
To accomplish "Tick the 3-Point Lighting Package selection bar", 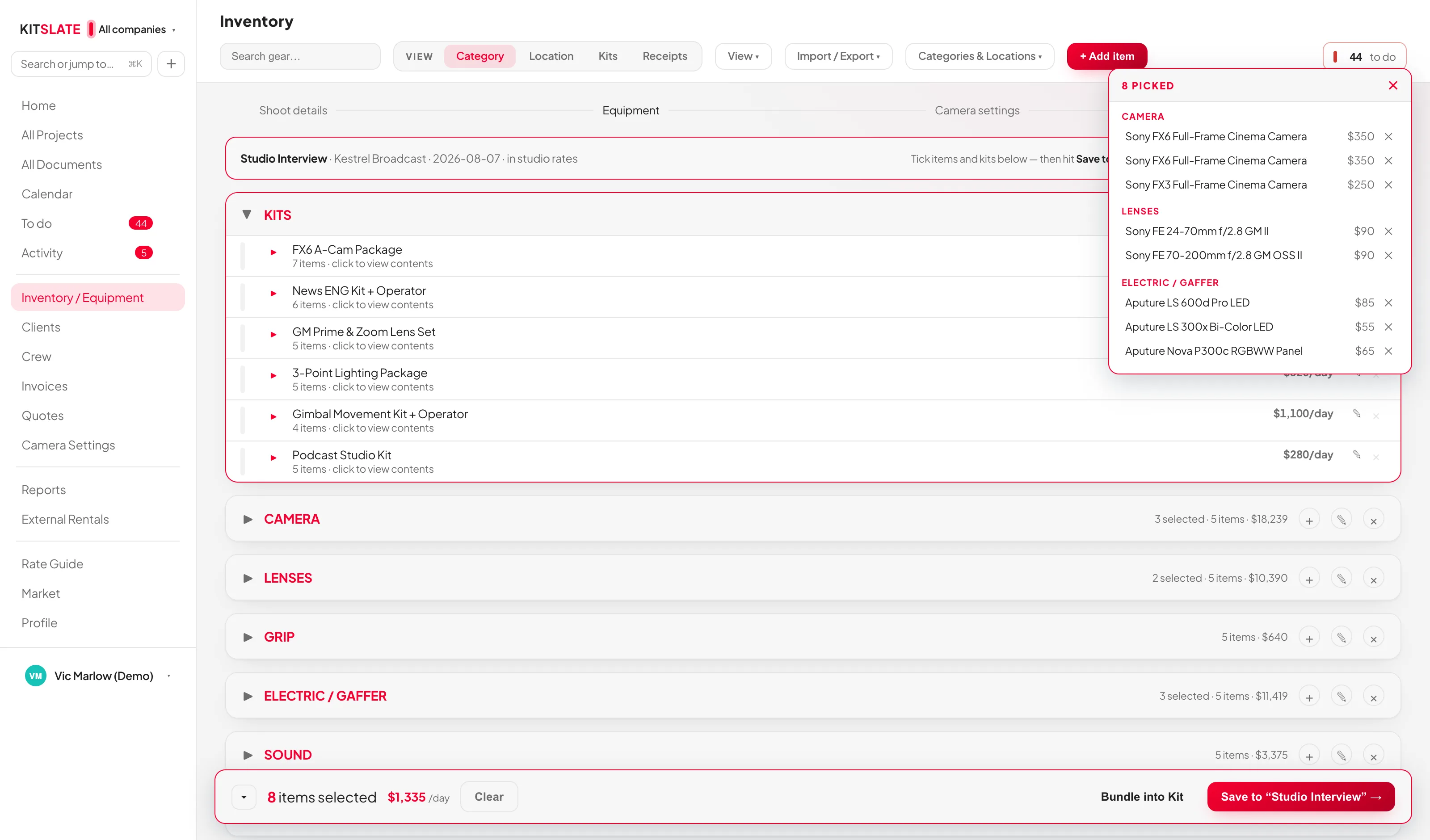I will 243,379.
